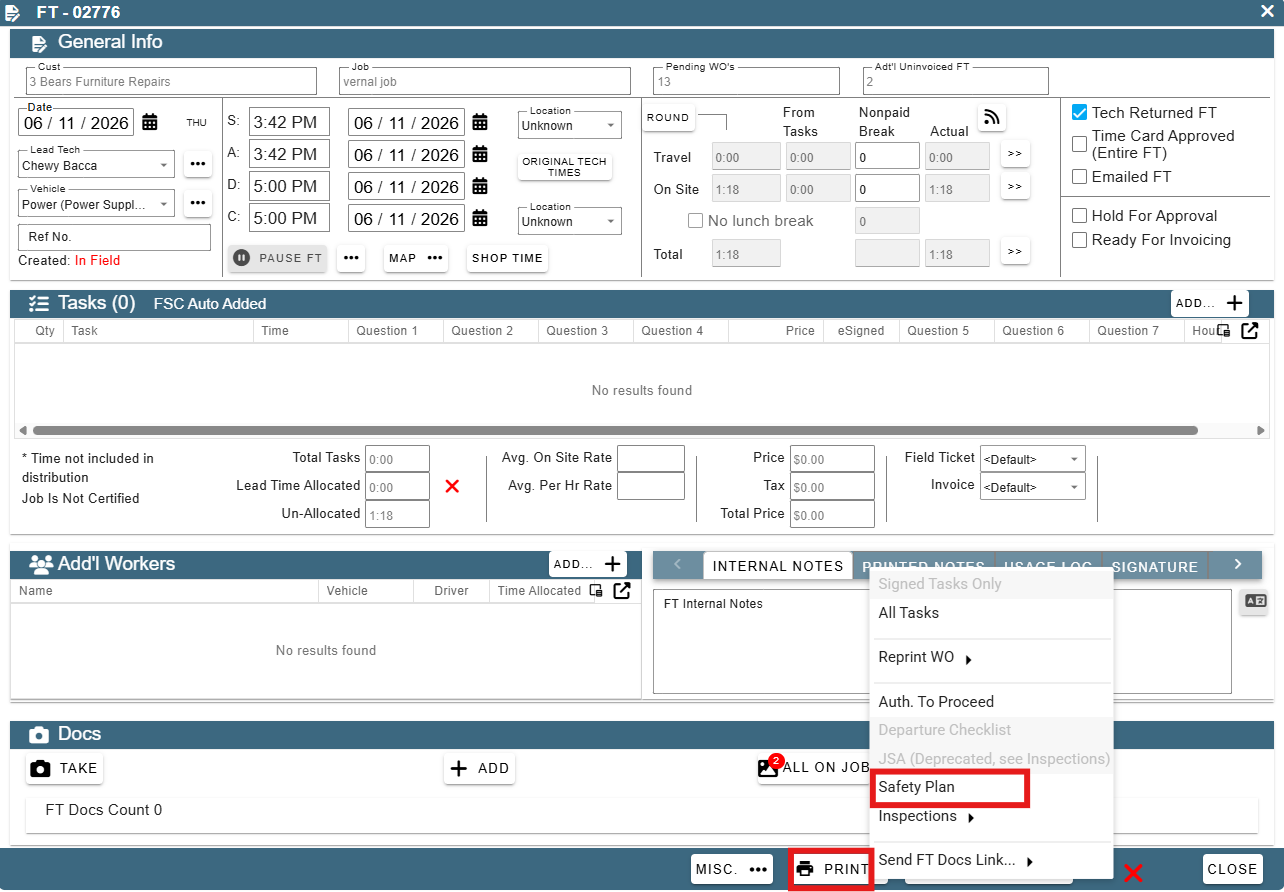1284x892 pixels.
Task: Expand the Inspections submenu
Action: pyautogui.click(x=991, y=817)
